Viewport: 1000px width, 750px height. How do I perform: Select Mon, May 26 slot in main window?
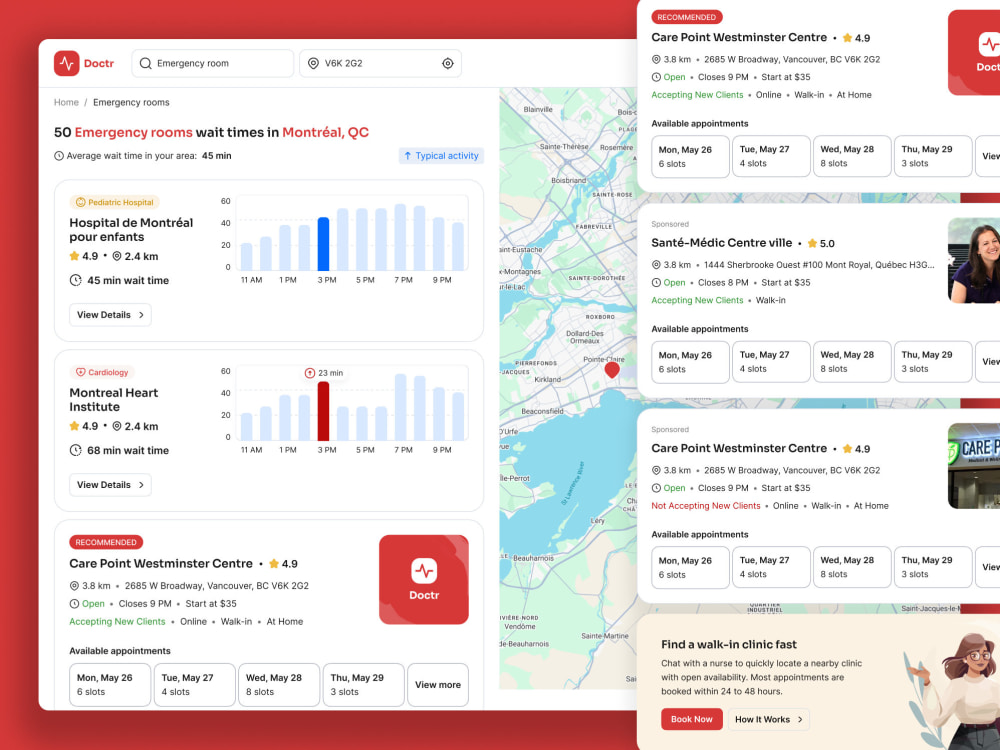(110, 685)
